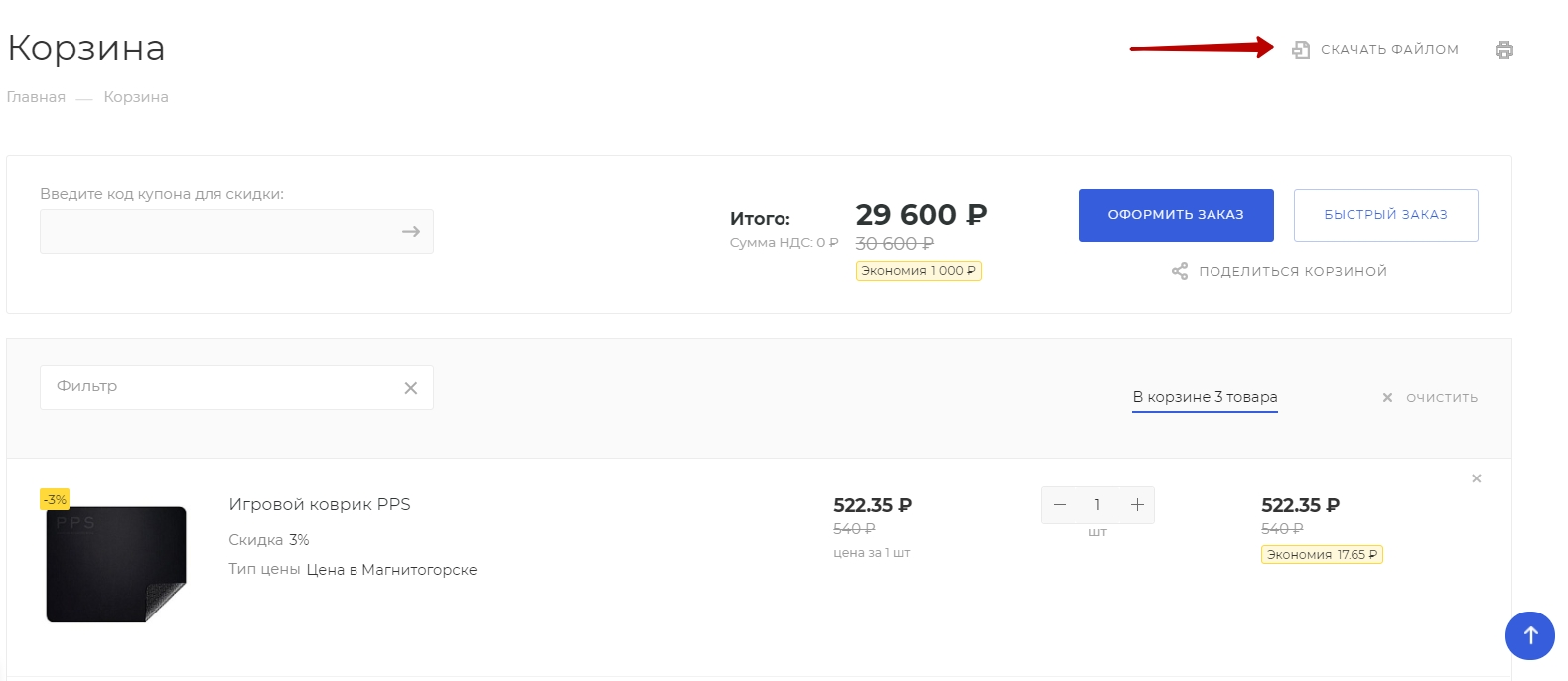
Task: Click the Оформить заказ button
Action: point(1177,215)
